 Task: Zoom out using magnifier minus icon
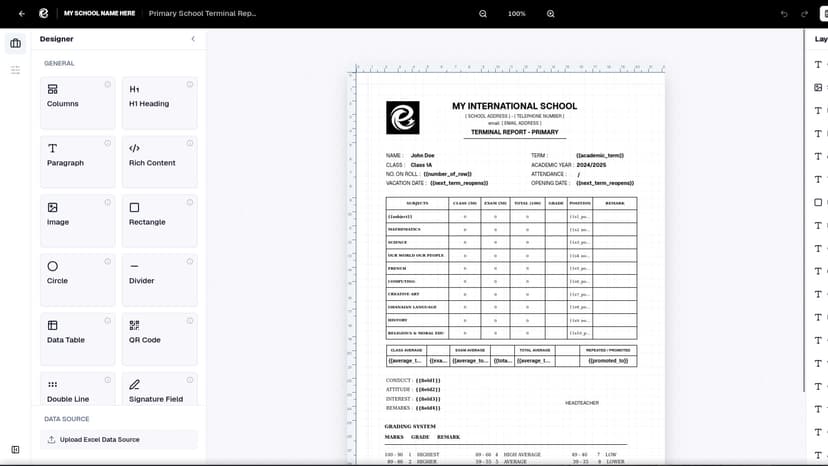(483, 14)
